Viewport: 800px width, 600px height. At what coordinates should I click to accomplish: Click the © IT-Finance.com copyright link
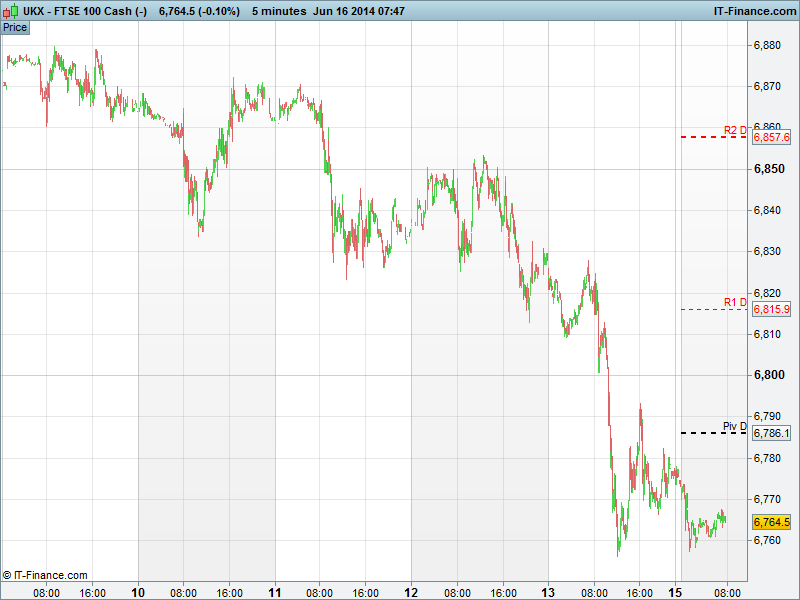[x=45, y=575]
